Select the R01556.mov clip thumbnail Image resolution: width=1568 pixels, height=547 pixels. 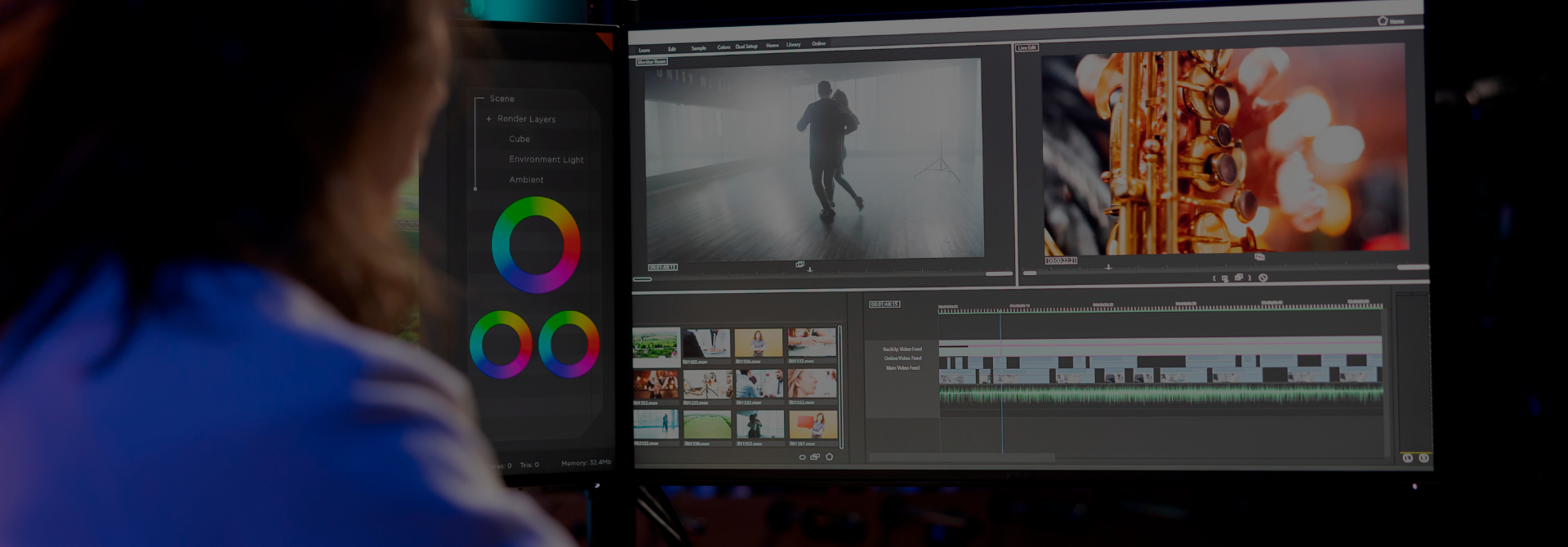758,344
